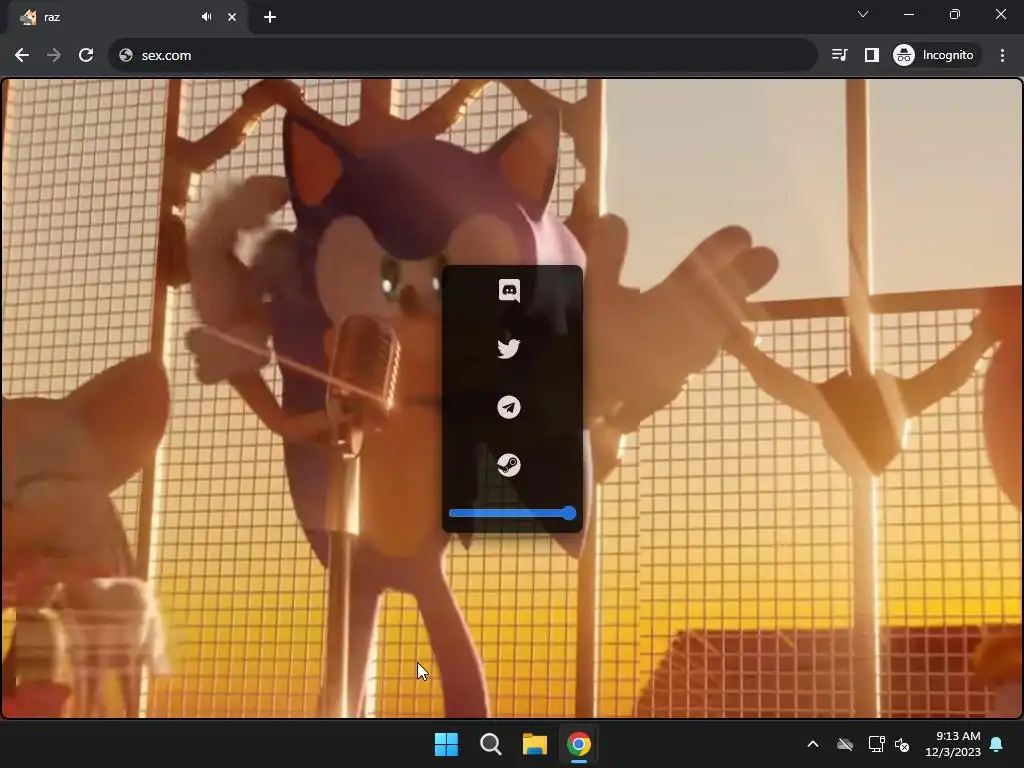Show hidden system tray icons
The height and width of the screenshot is (768, 1024).
pos(813,744)
